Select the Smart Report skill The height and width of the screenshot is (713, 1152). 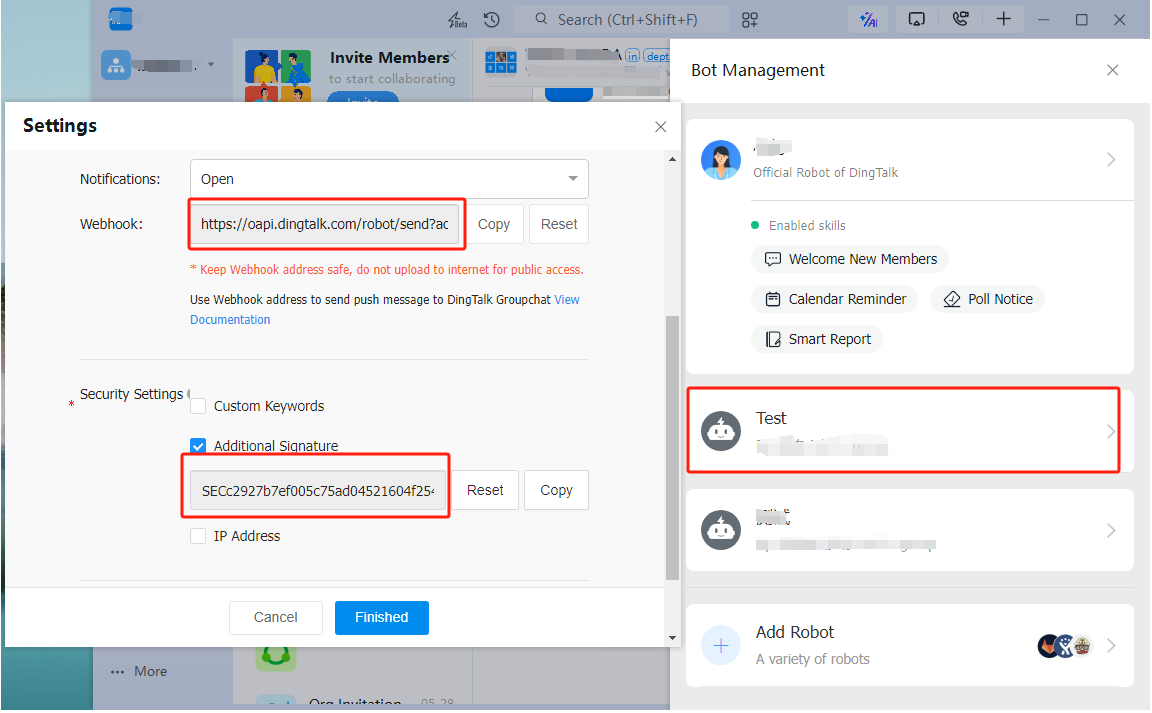(817, 339)
